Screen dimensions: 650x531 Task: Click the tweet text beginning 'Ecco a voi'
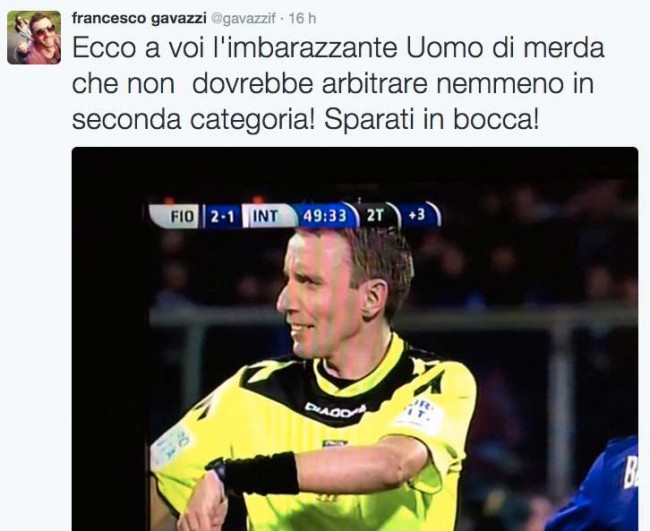click(x=338, y=84)
